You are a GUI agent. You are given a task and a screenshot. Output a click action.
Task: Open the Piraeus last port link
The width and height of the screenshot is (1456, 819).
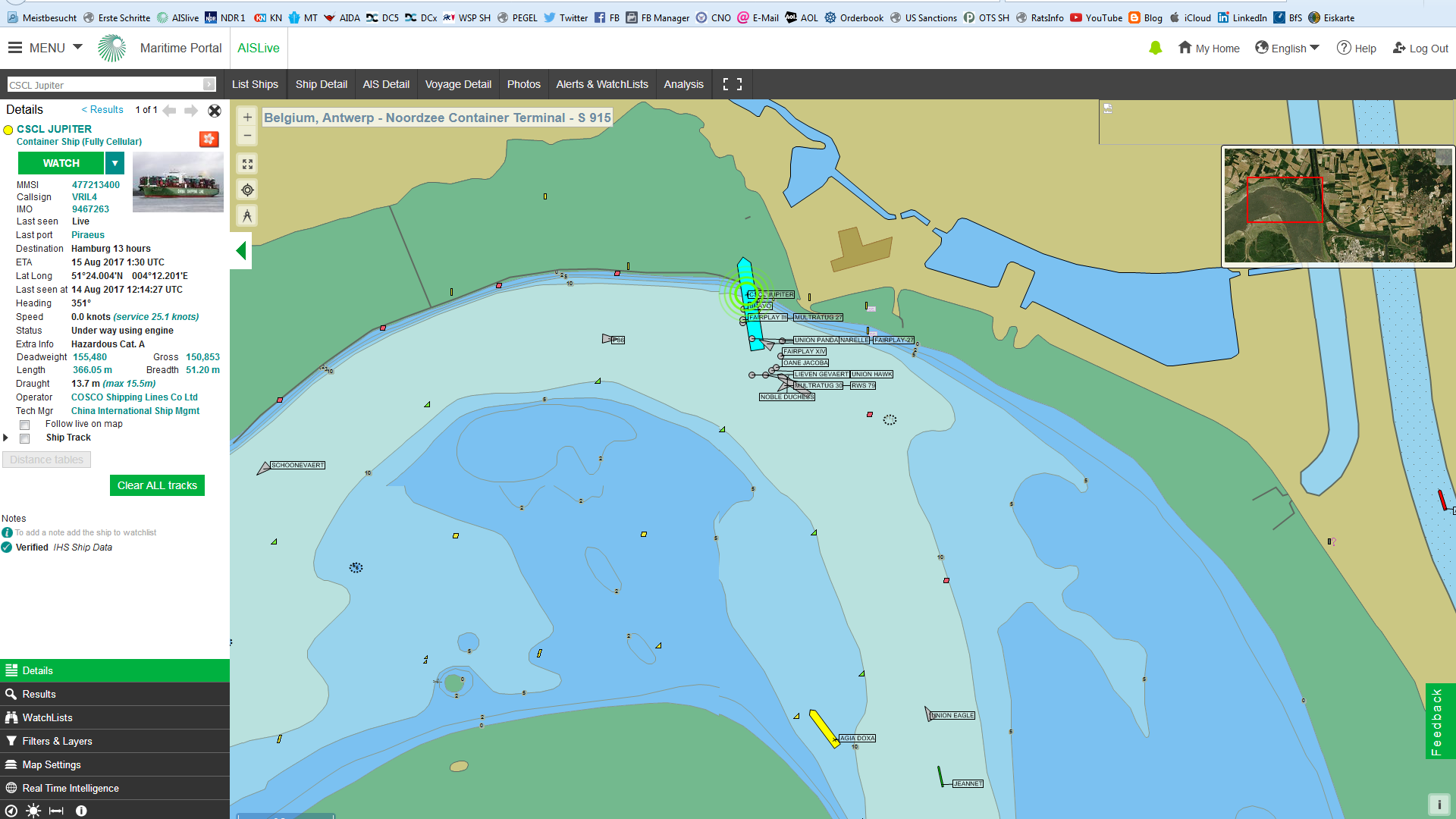pyautogui.click(x=88, y=235)
